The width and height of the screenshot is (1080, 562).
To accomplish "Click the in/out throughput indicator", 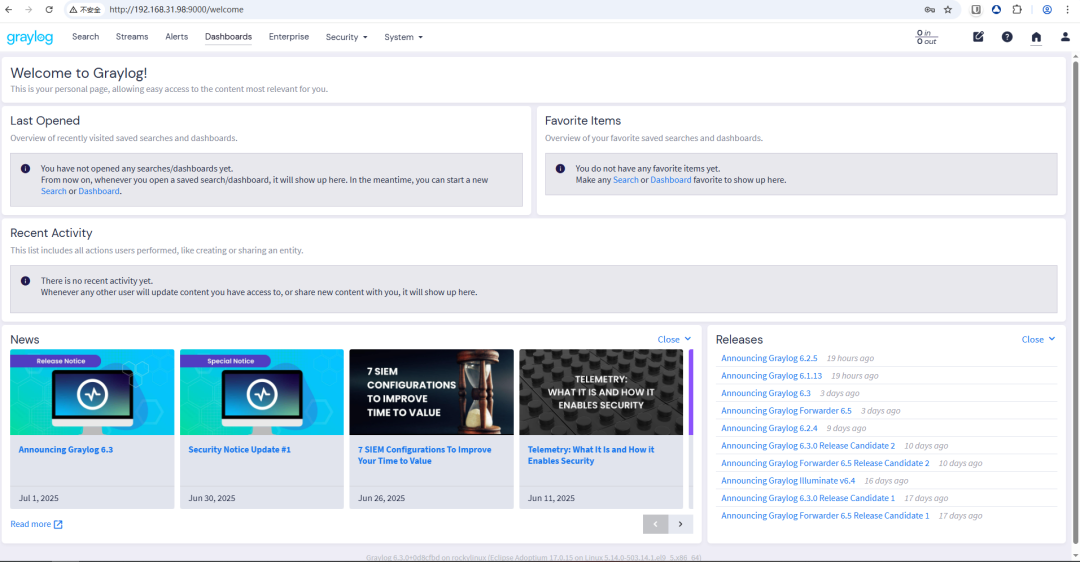I will 926,37.
